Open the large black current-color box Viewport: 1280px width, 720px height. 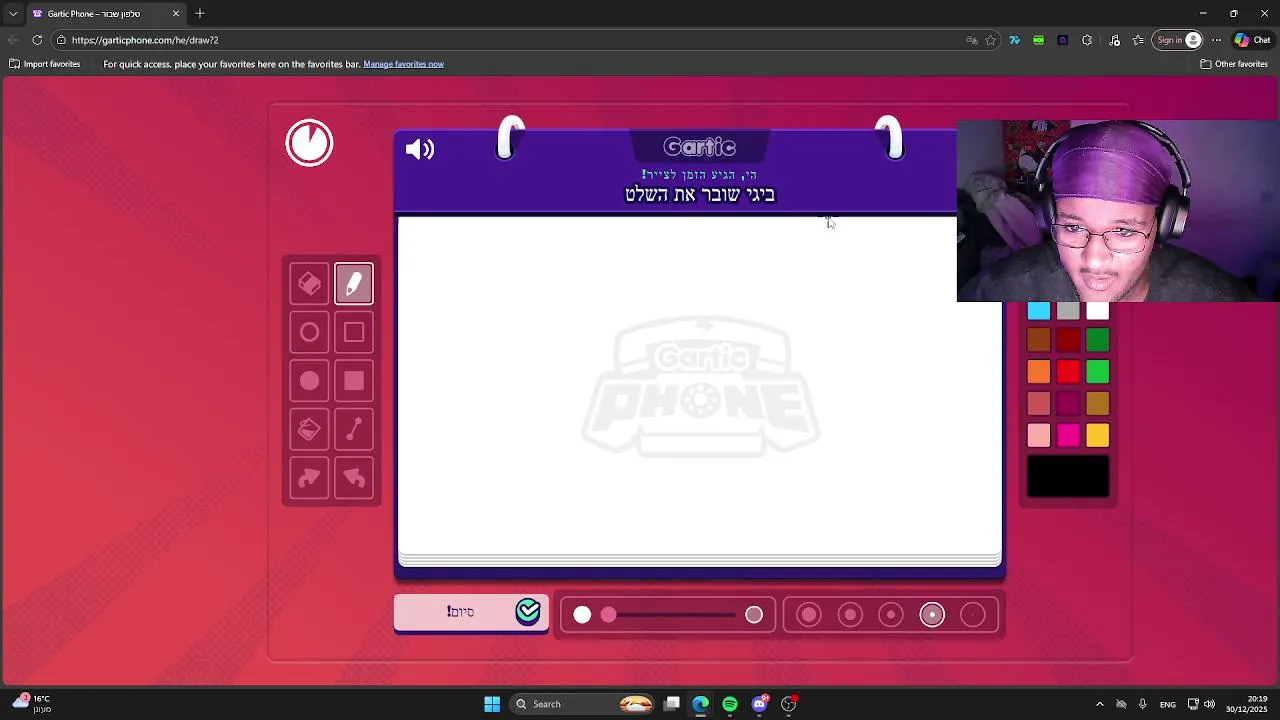click(1068, 476)
